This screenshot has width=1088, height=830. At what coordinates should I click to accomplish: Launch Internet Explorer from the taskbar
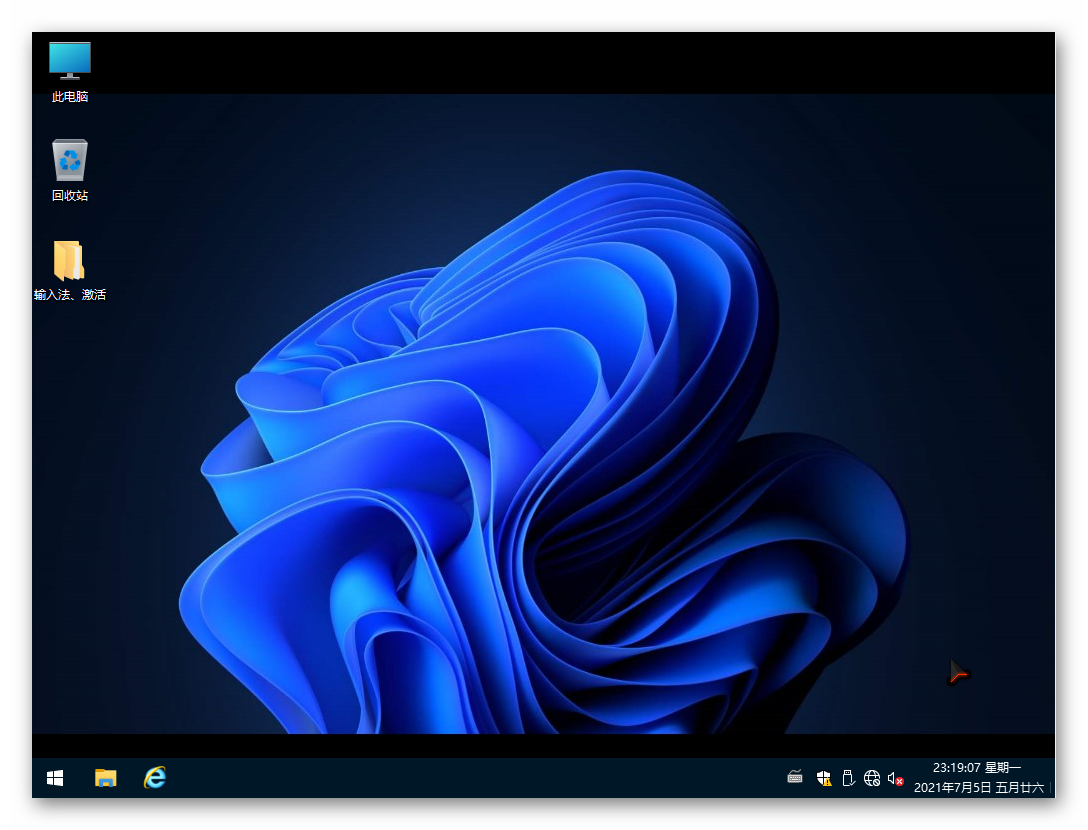pos(155,778)
